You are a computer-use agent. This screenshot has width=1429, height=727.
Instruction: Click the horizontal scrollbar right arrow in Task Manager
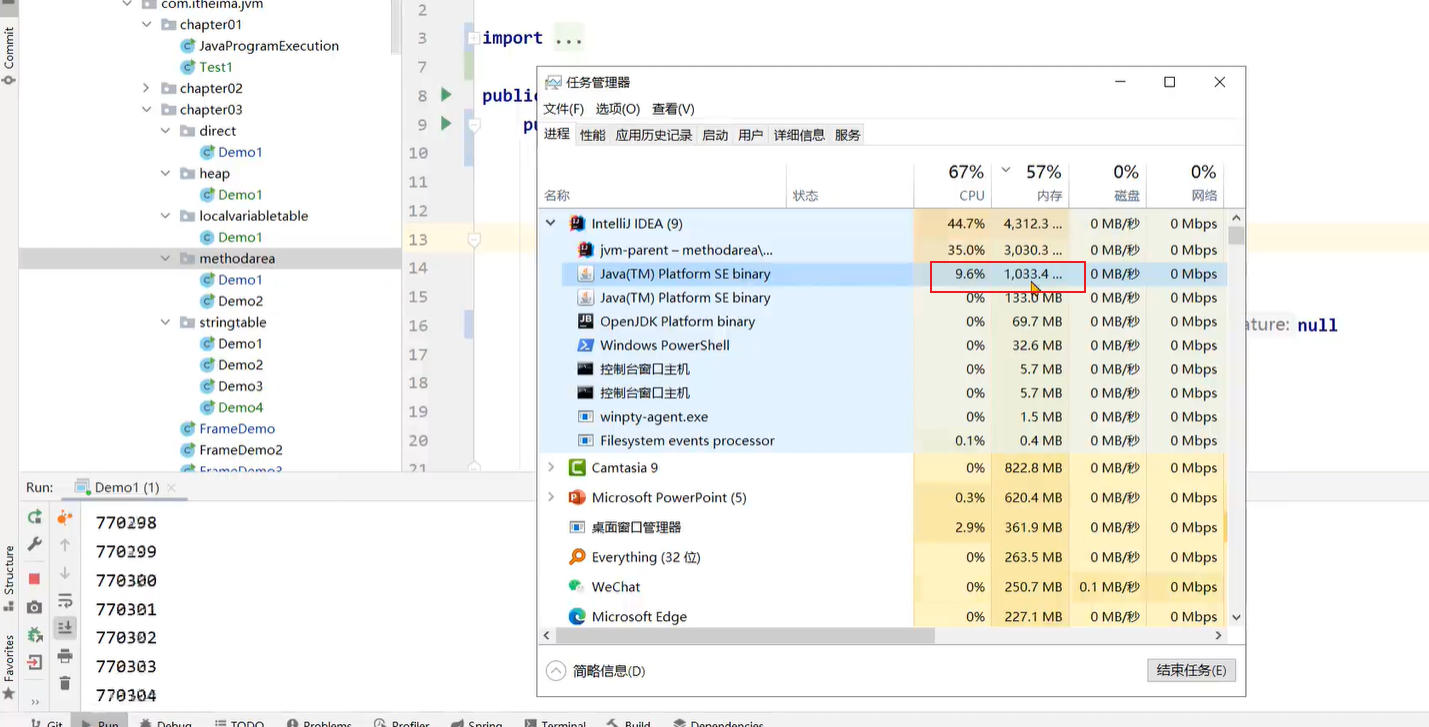pyautogui.click(x=1218, y=635)
